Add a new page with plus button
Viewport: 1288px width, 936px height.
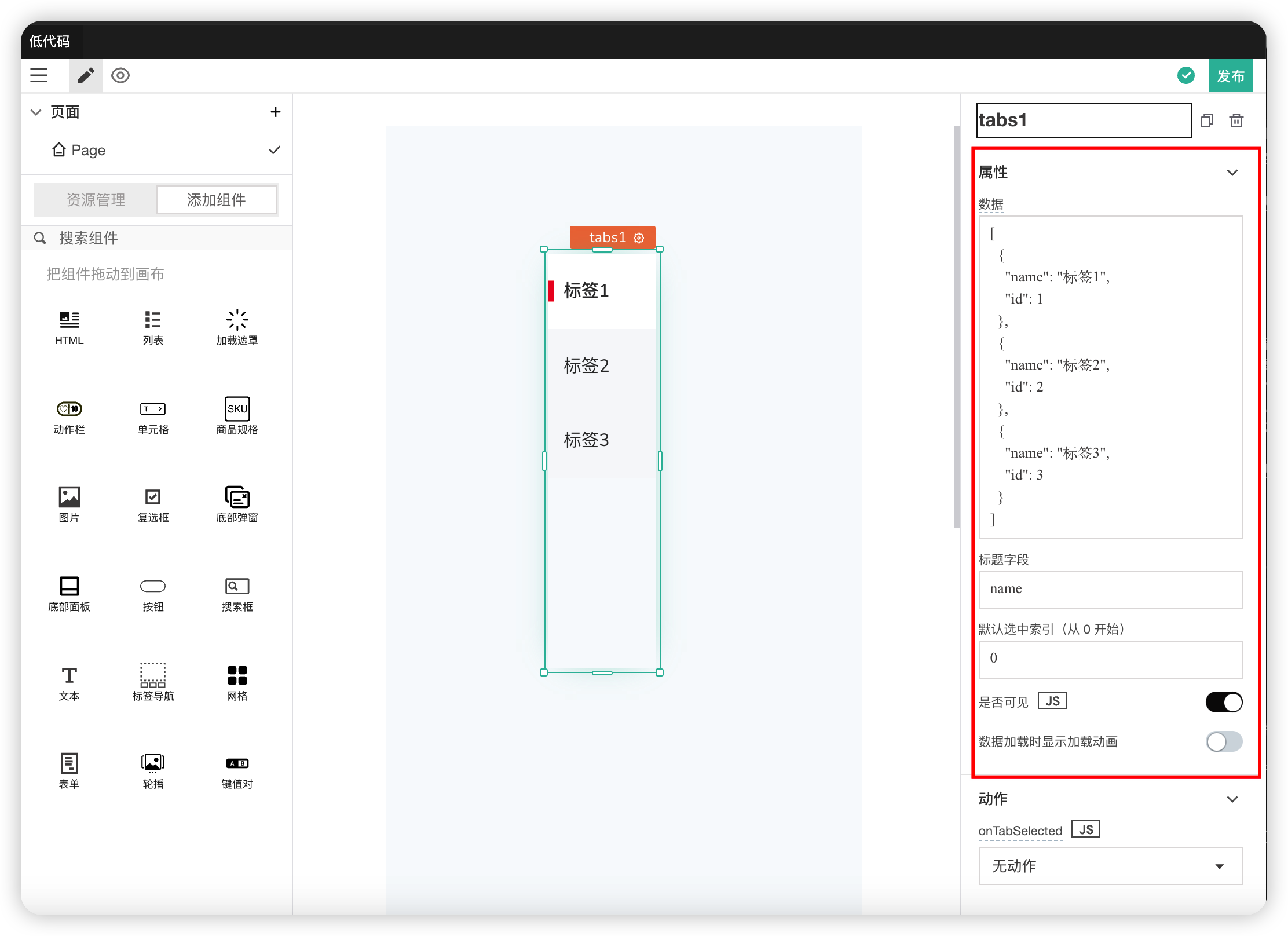[276, 112]
